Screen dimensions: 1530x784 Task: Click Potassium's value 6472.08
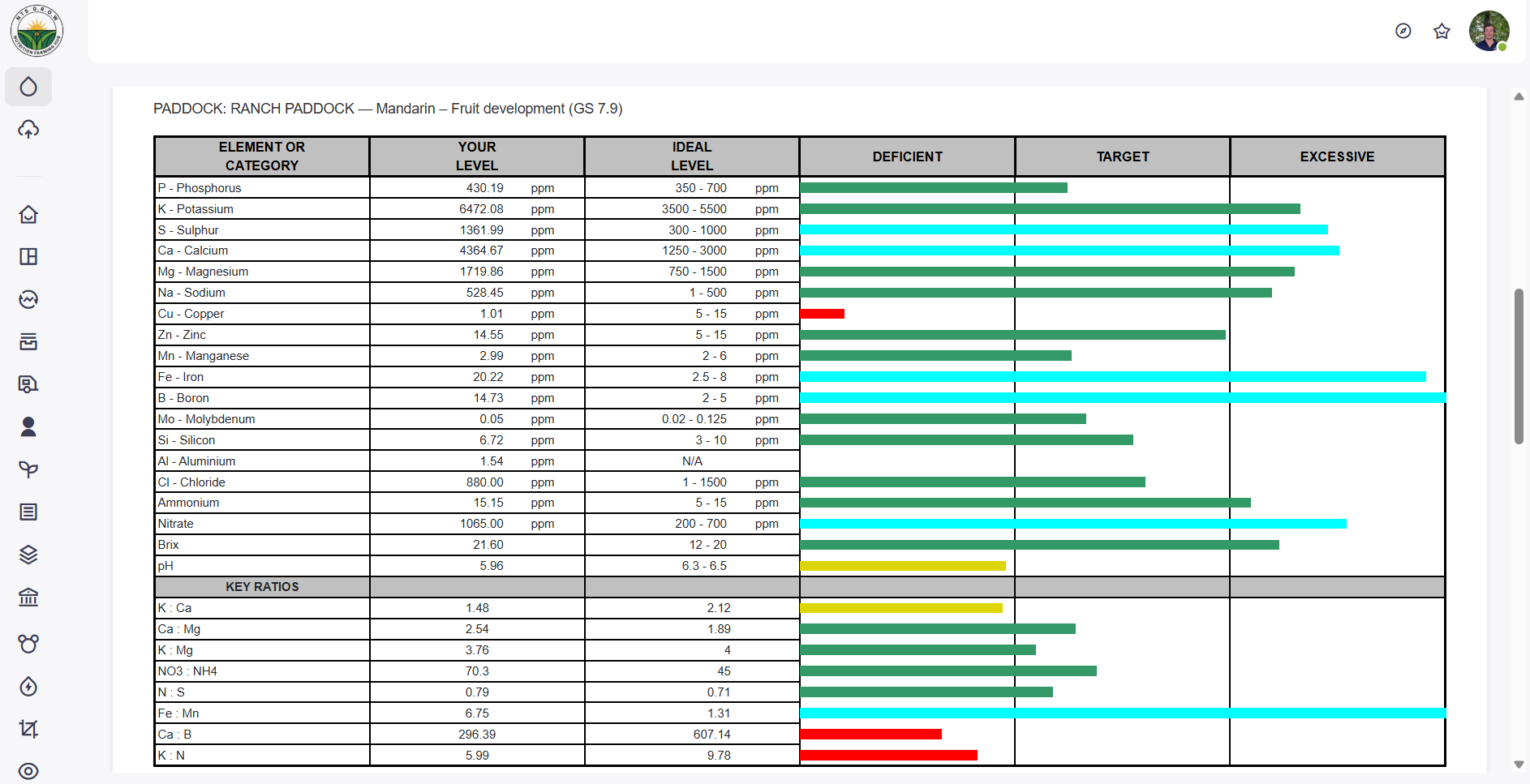tap(481, 209)
